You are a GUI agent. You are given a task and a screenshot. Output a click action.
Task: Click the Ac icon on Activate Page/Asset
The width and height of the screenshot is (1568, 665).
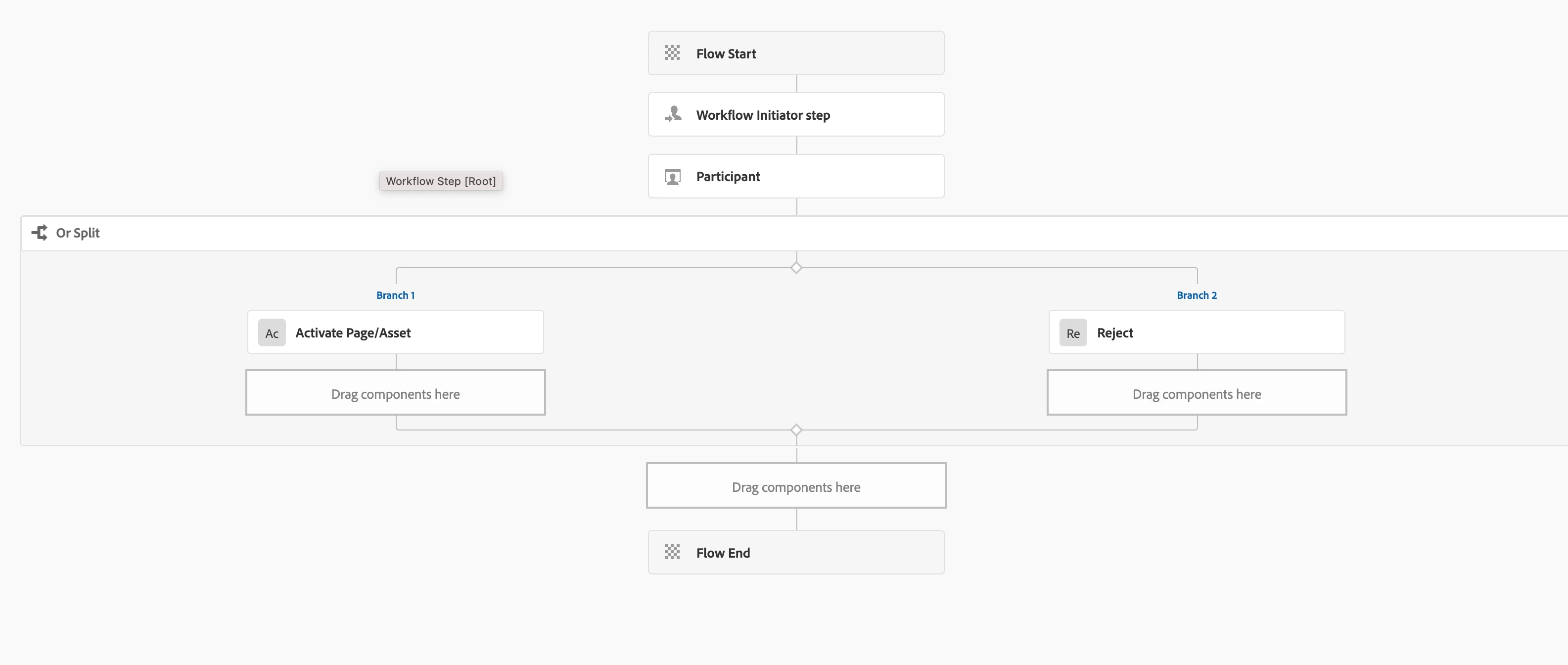pos(272,333)
